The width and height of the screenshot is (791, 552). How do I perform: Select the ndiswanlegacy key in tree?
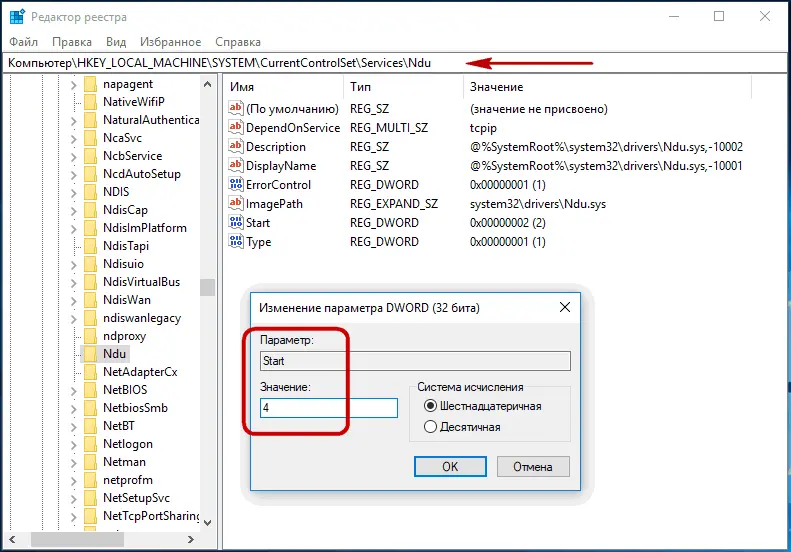tap(142, 318)
